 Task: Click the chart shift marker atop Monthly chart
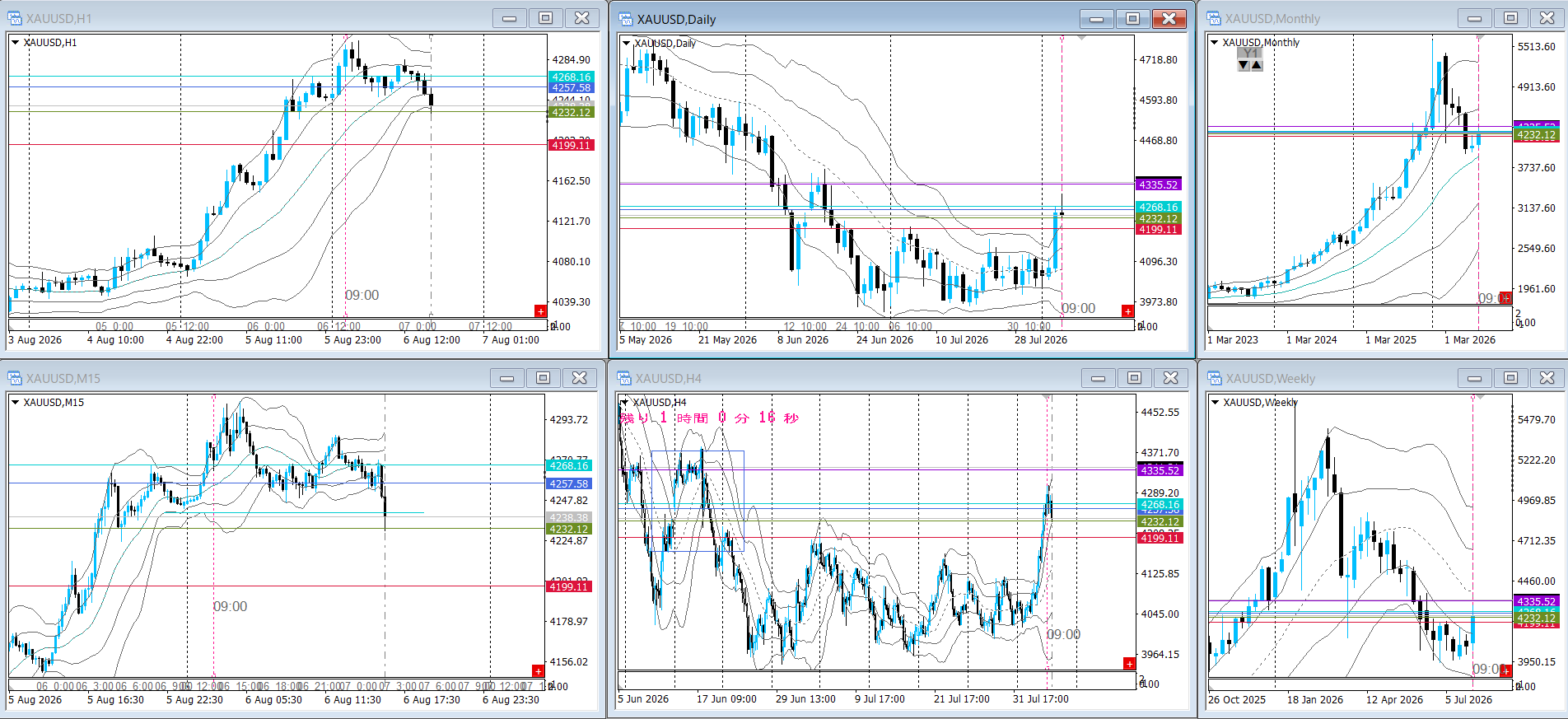[x=1480, y=38]
